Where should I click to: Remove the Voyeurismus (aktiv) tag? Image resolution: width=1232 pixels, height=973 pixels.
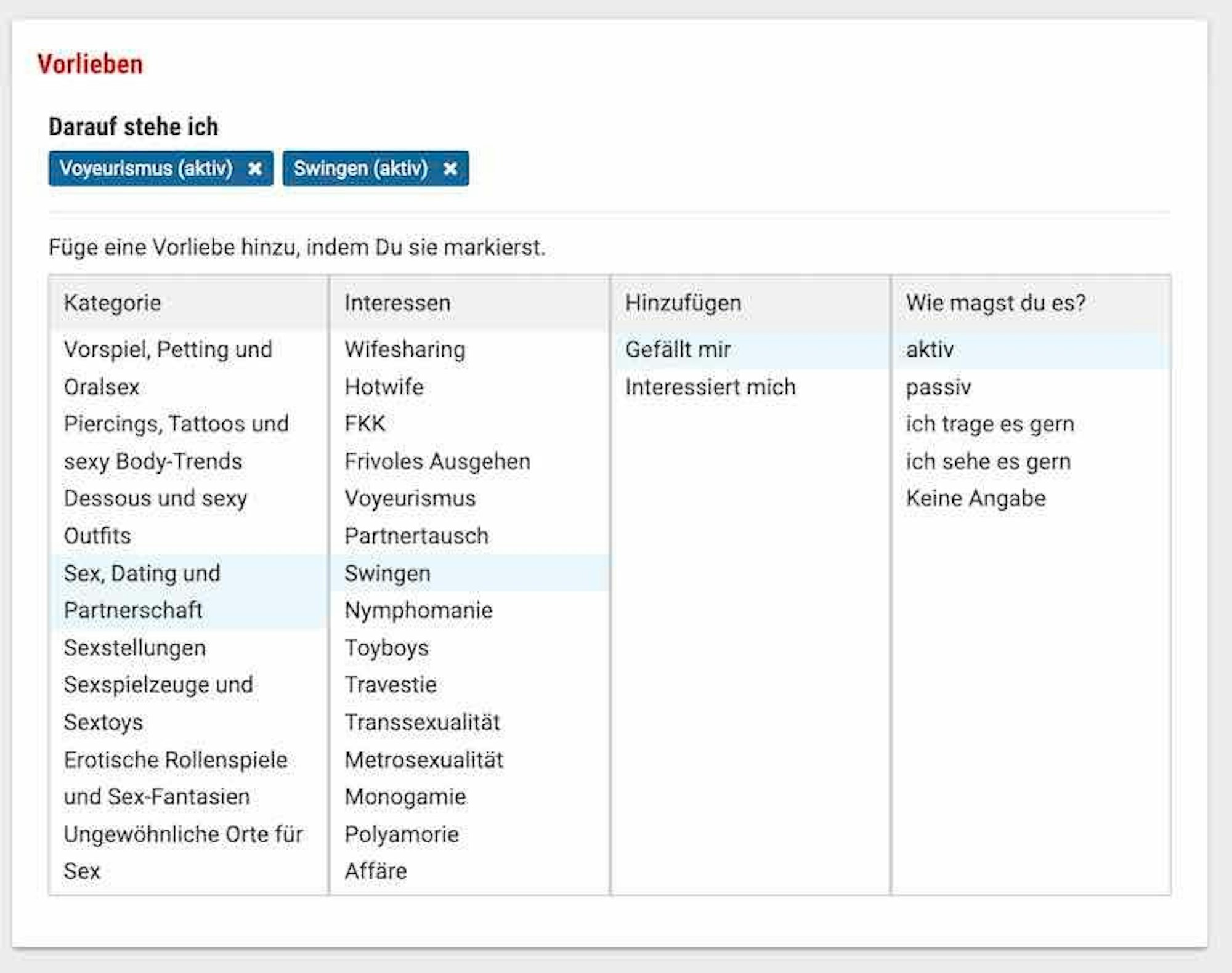point(255,169)
